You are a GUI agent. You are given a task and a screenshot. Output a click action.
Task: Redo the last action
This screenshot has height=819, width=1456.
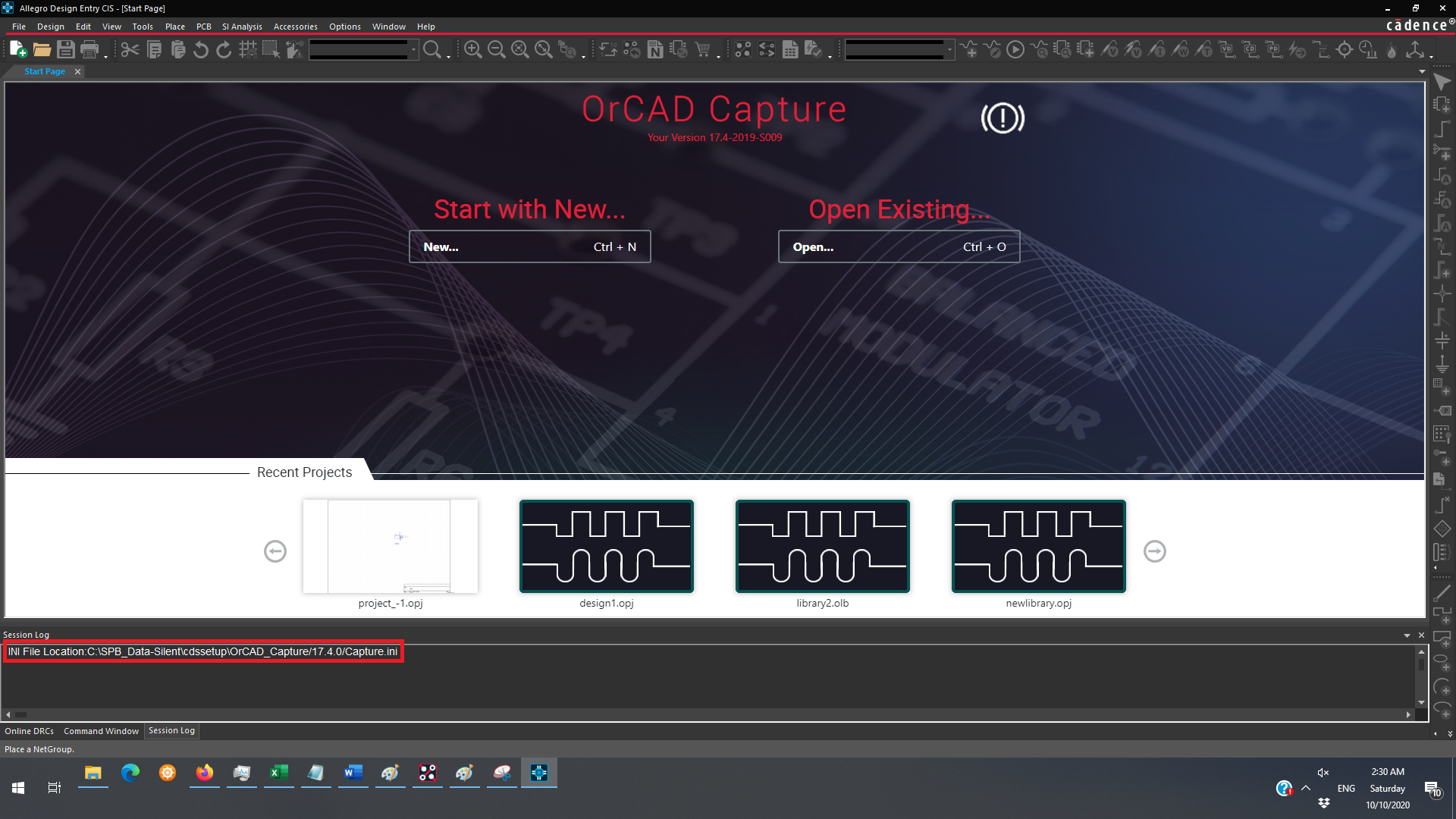(224, 50)
